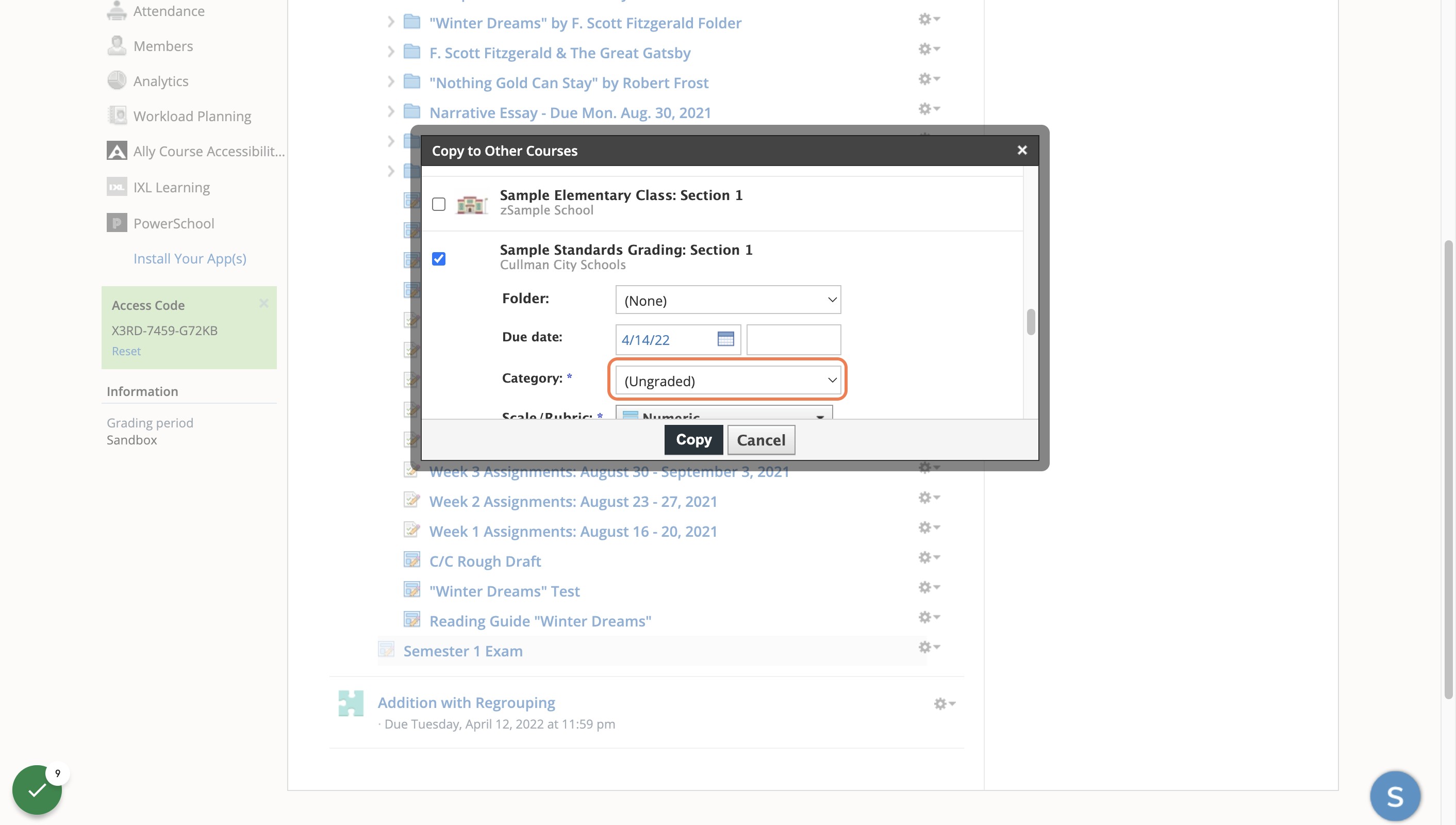Click the empty due time field
The width and height of the screenshot is (1456, 825).
point(793,339)
